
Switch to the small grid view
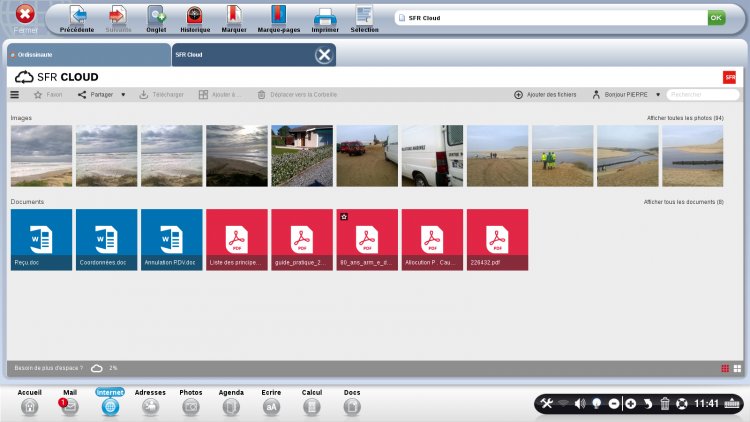(x=725, y=368)
